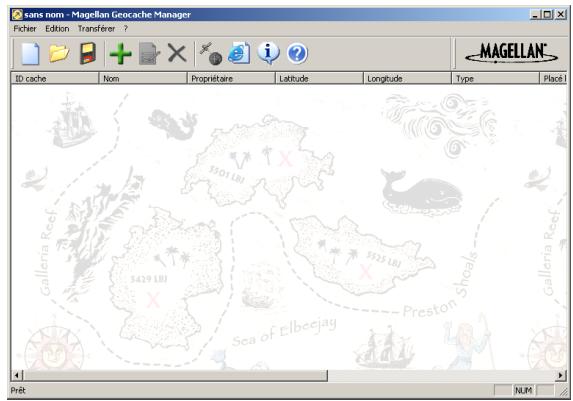Image resolution: width=573 pixels, height=401 pixels.
Task: Sort by the Placé column header
Action: (x=553, y=78)
